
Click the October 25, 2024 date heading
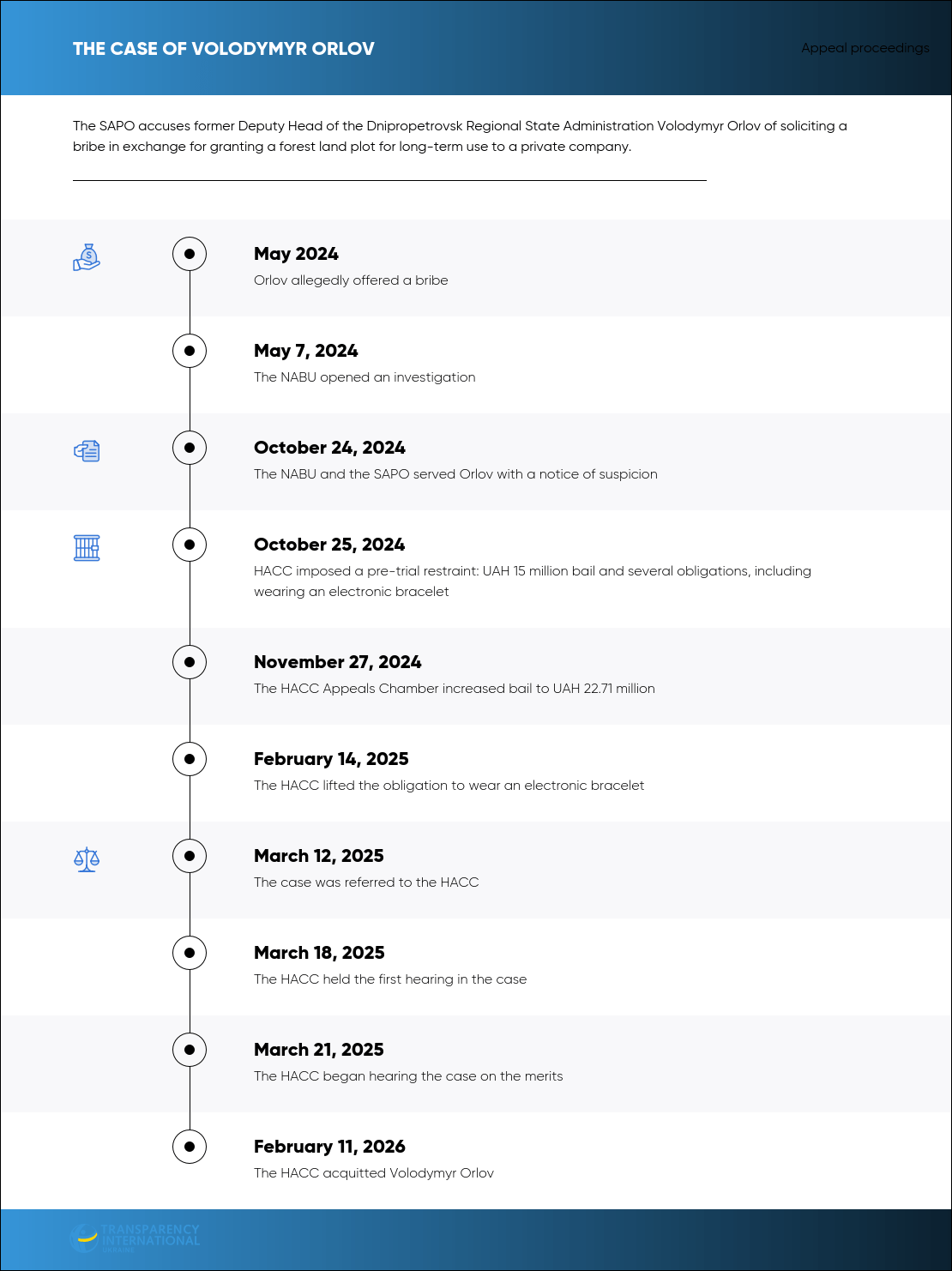point(329,545)
